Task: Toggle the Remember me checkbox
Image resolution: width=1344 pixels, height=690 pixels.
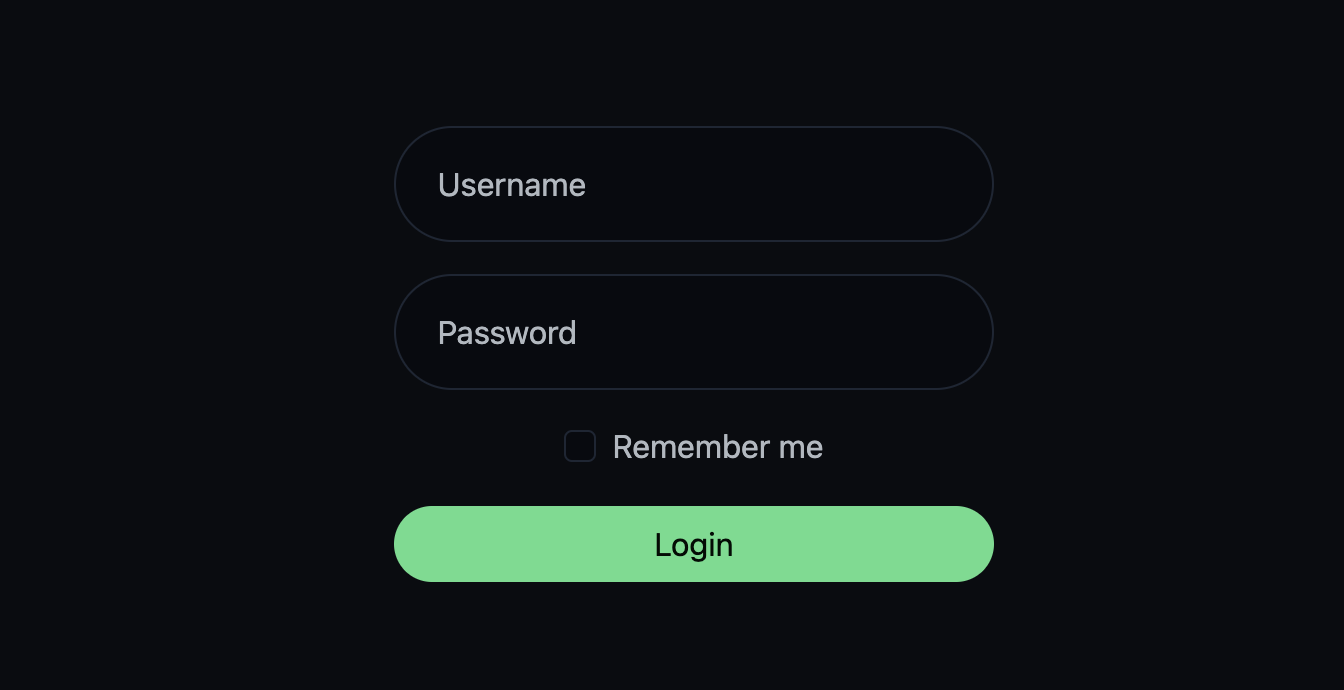Action: [x=580, y=446]
